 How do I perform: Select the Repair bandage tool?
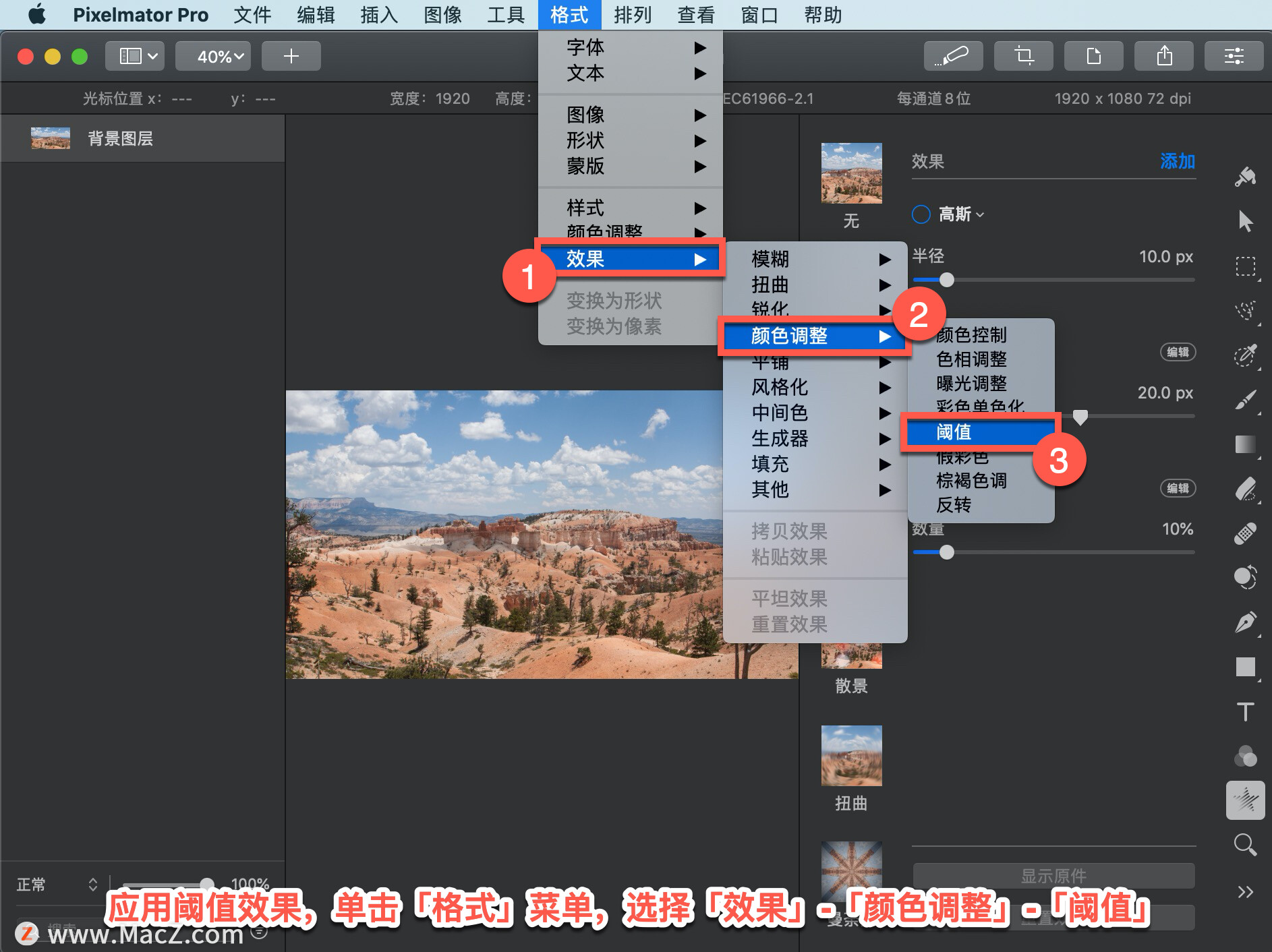point(1245,533)
